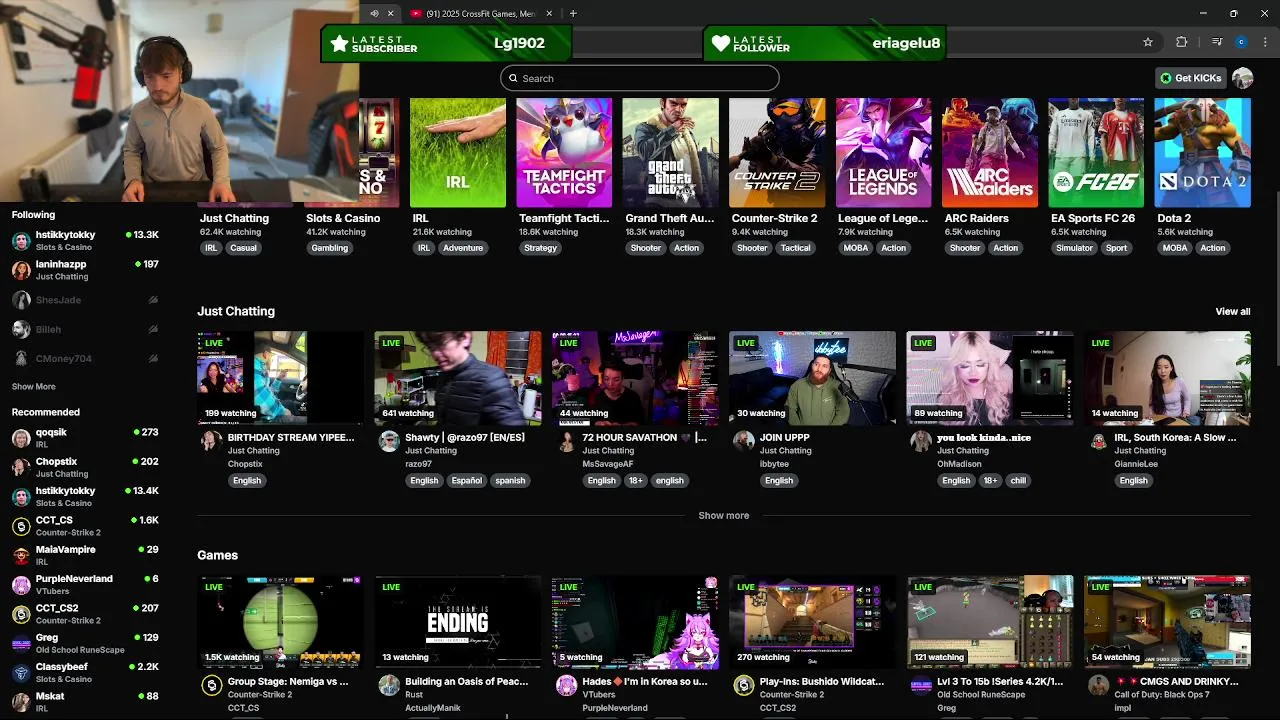This screenshot has height=720, width=1280.
Task: Open Call of Duty Black Ops stream
Action: (1167, 622)
